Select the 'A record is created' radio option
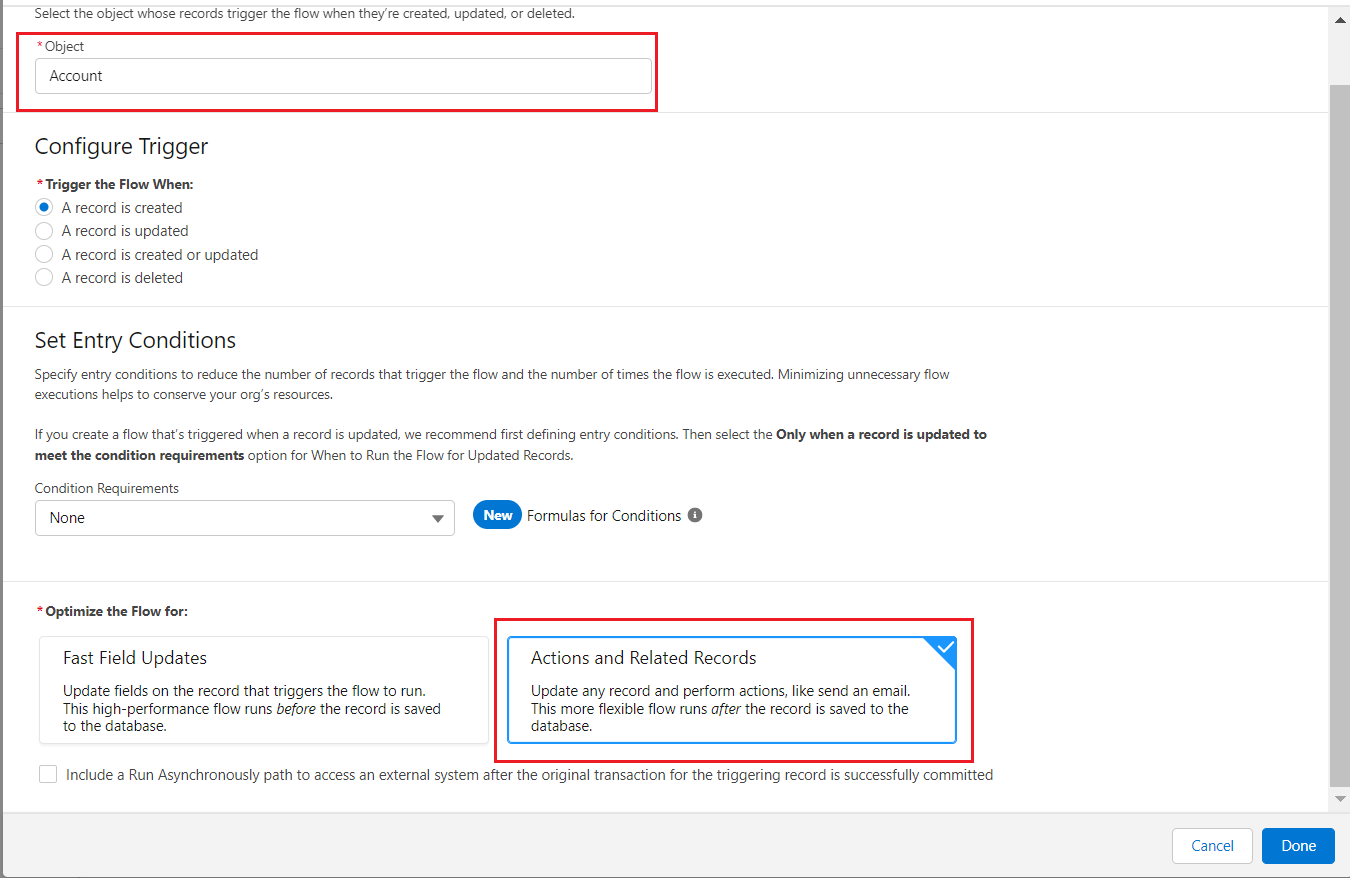This screenshot has width=1350, height=878. tap(44, 208)
